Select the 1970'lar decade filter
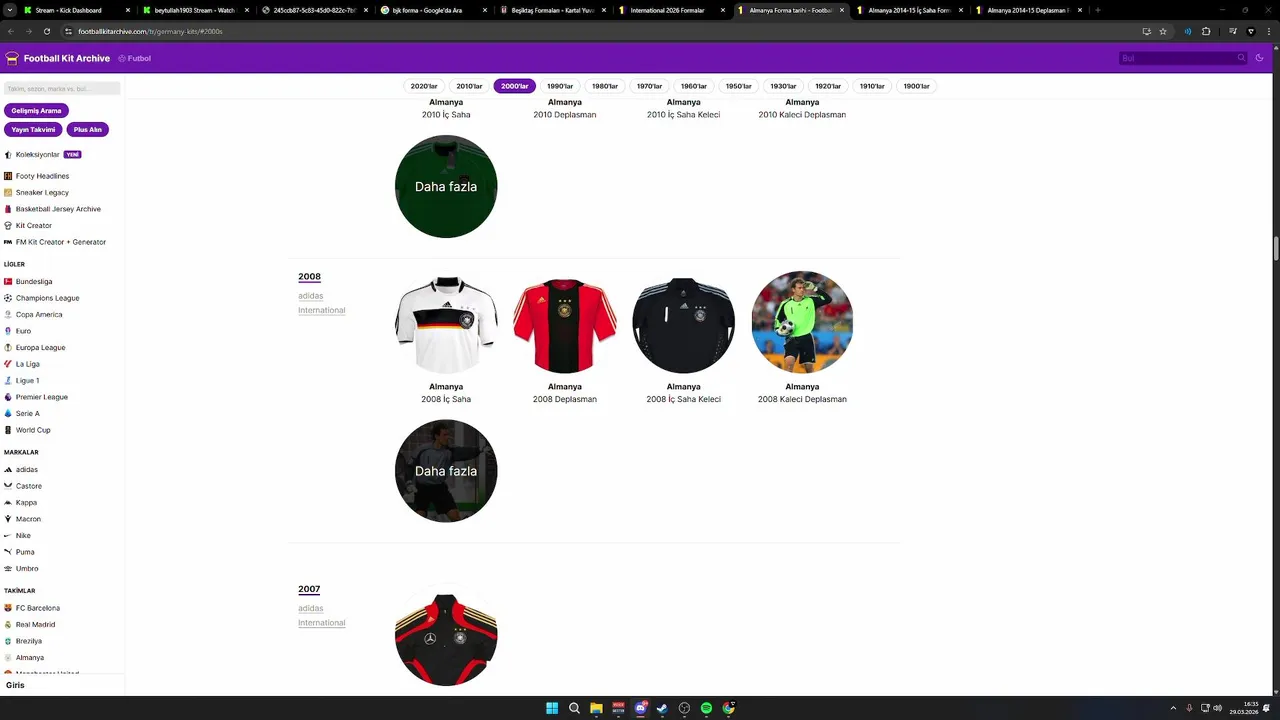The width and height of the screenshot is (1280, 720). pyautogui.click(x=650, y=86)
